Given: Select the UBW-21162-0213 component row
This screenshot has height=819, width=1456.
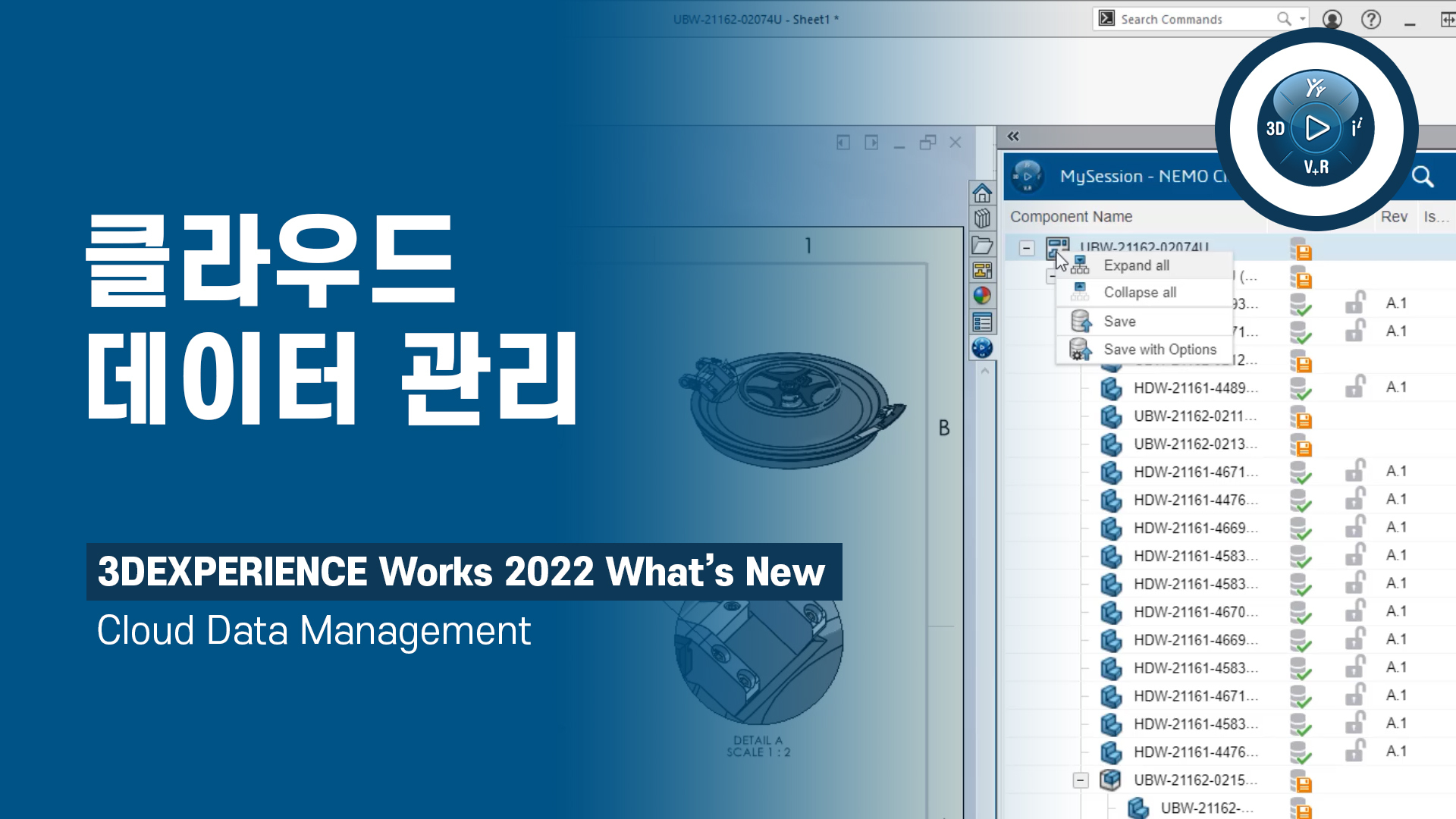Looking at the screenshot, I should (x=1230, y=444).
